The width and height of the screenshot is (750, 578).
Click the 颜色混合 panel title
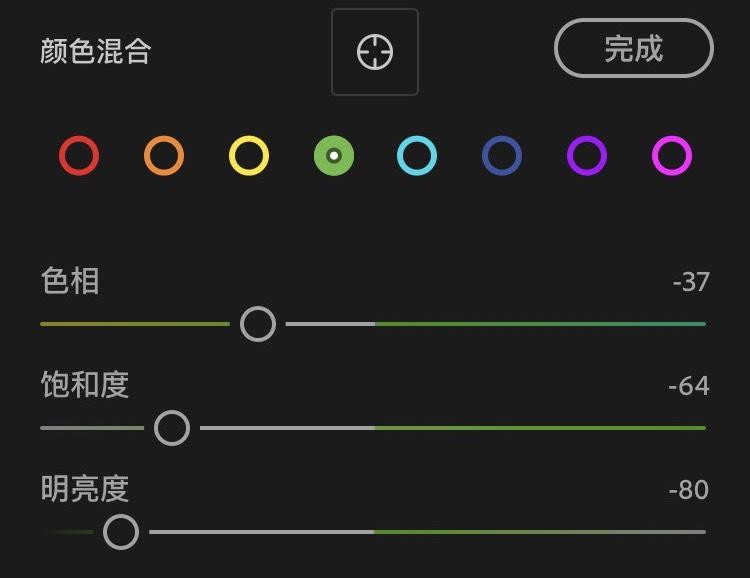coord(96,51)
